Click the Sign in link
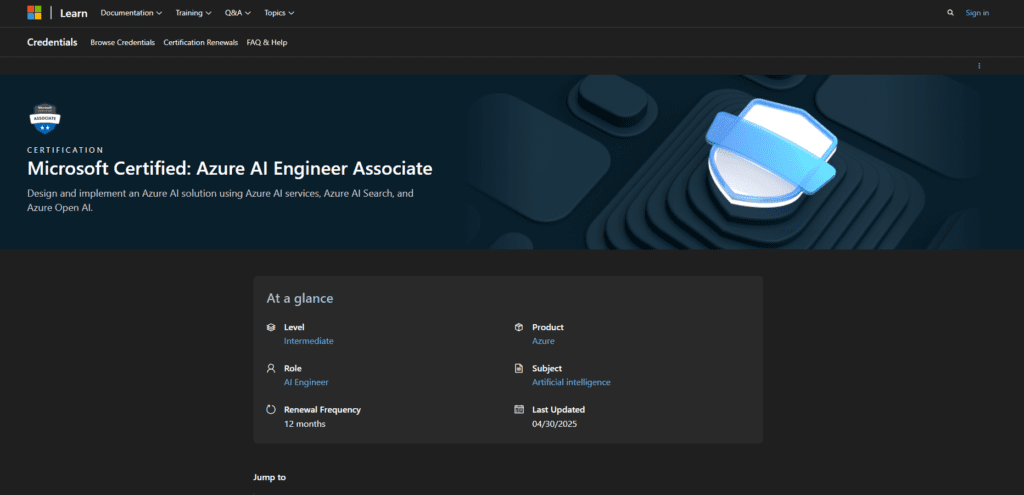Screen dimensions: 1024x495 point(977,13)
